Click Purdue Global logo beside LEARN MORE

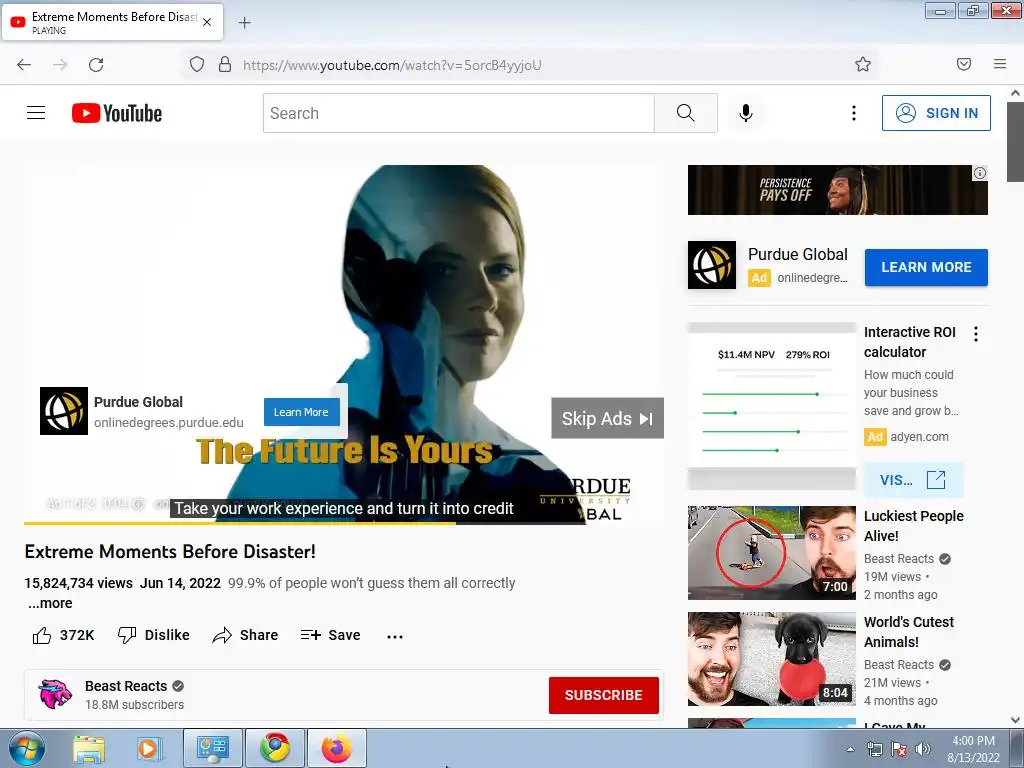point(712,265)
